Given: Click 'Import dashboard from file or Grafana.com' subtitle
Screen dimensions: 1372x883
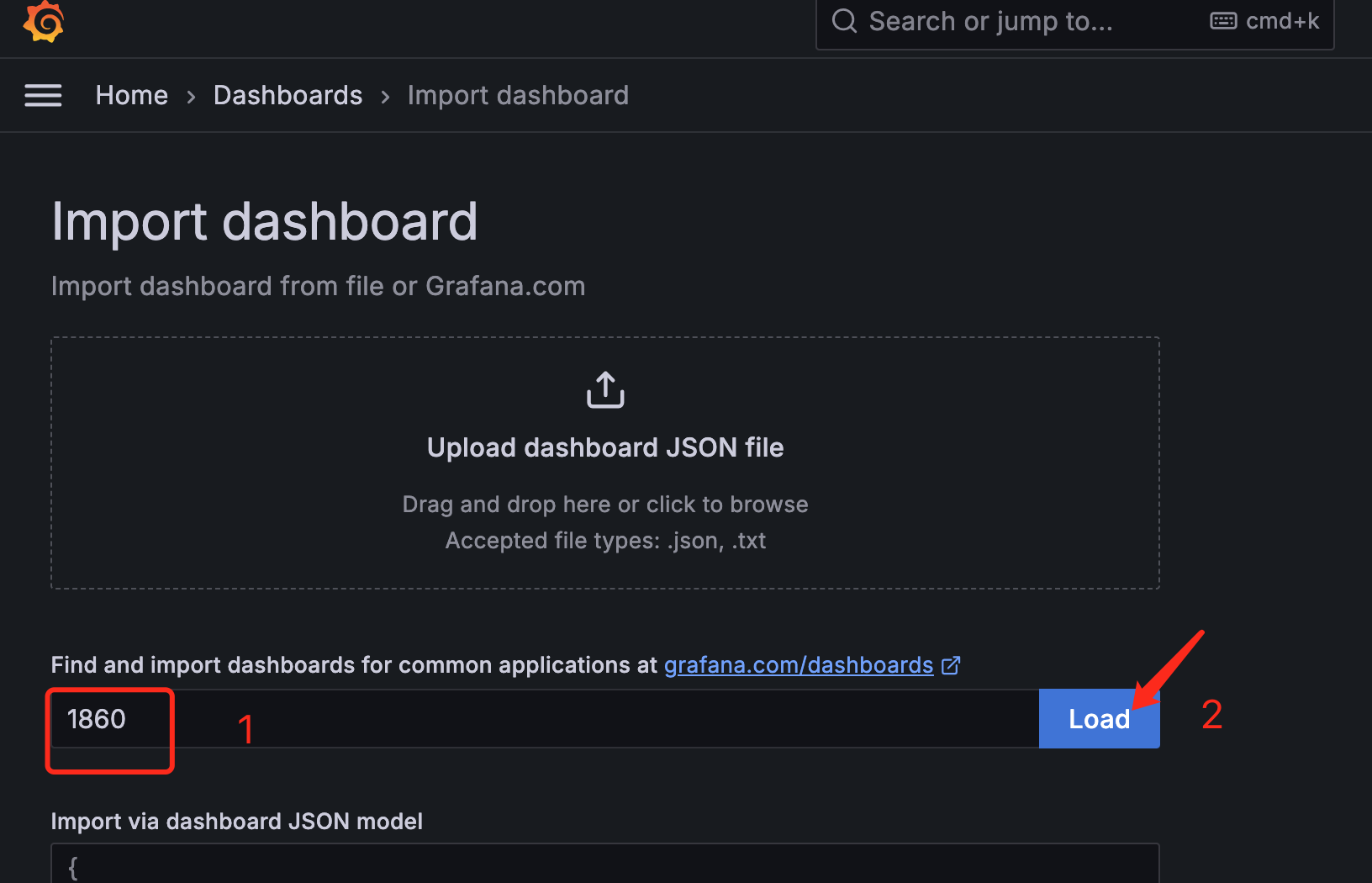Looking at the screenshot, I should pos(318,287).
